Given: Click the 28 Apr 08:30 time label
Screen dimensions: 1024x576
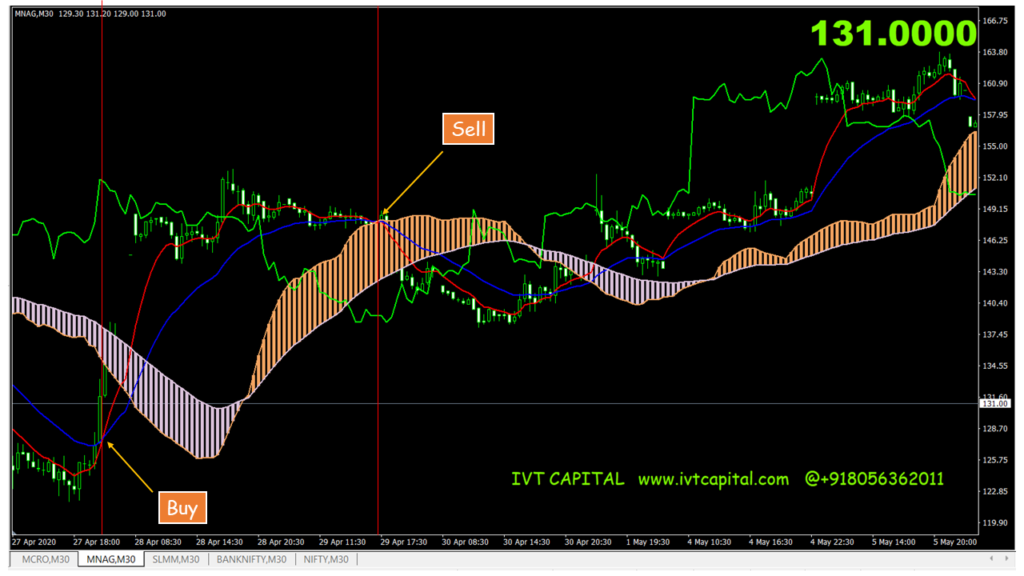Looking at the screenshot, I should tap(158, 542).
